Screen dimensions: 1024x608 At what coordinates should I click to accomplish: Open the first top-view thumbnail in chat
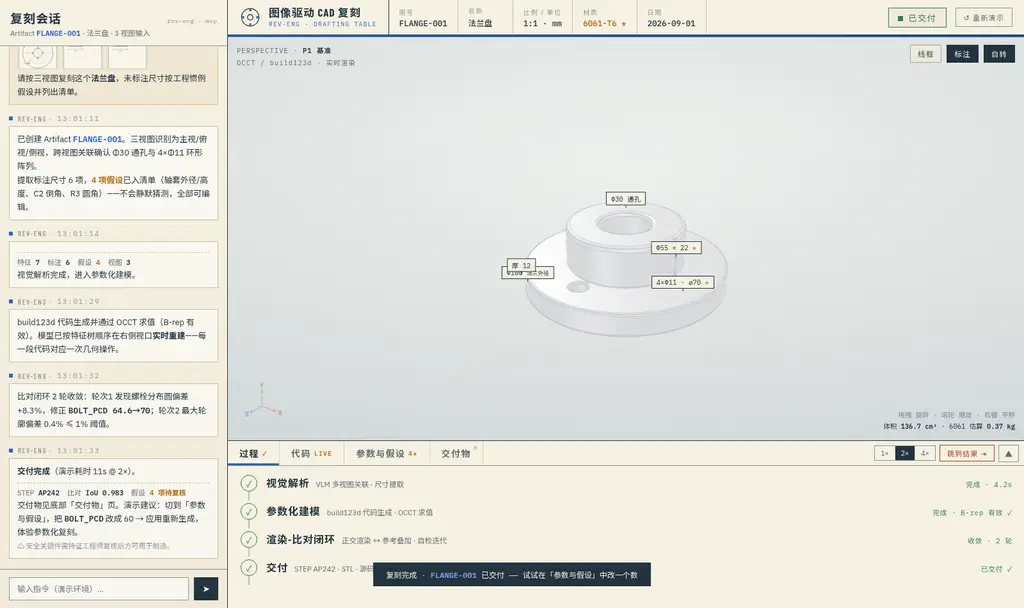coord(37,55)
